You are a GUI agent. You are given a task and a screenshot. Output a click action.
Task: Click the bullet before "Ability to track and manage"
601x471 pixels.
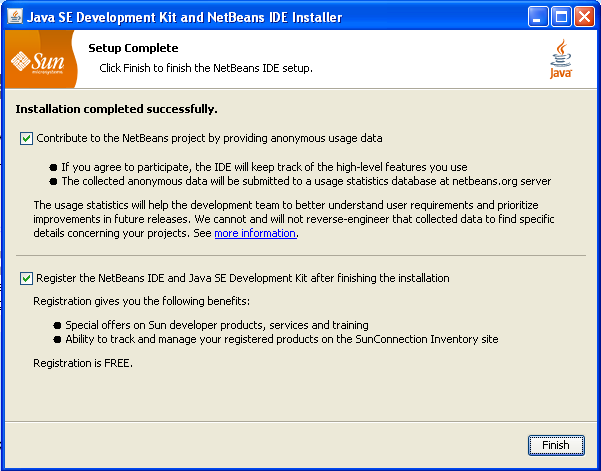(58, 339)
